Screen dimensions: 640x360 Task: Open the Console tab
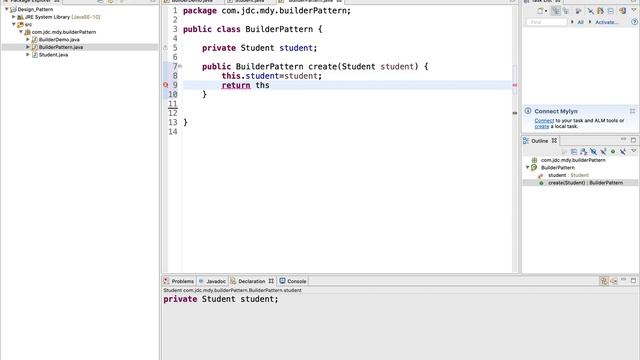pyautogui.click(x=293, y=281)
